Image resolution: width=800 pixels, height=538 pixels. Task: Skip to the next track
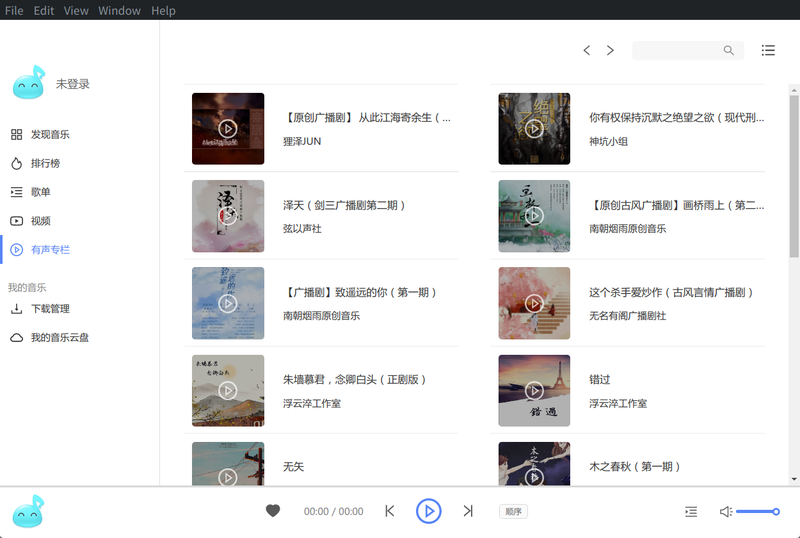(467, 511)
